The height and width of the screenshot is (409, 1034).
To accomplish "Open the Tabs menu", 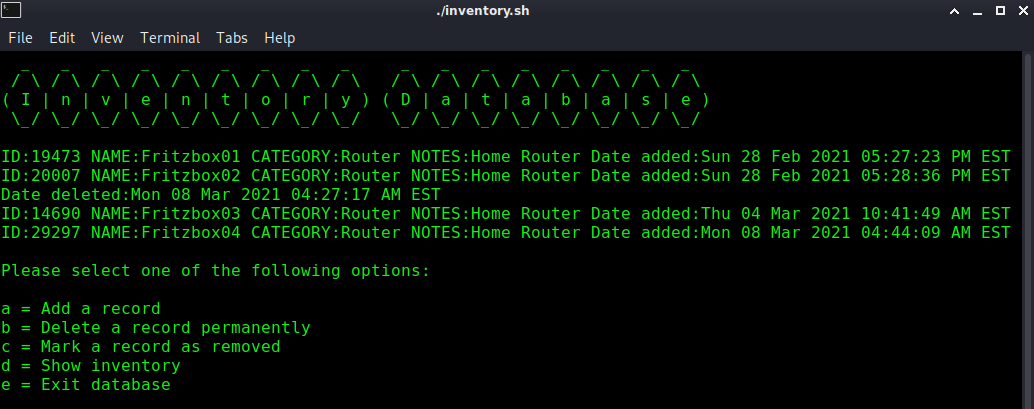I will point(231,38).
